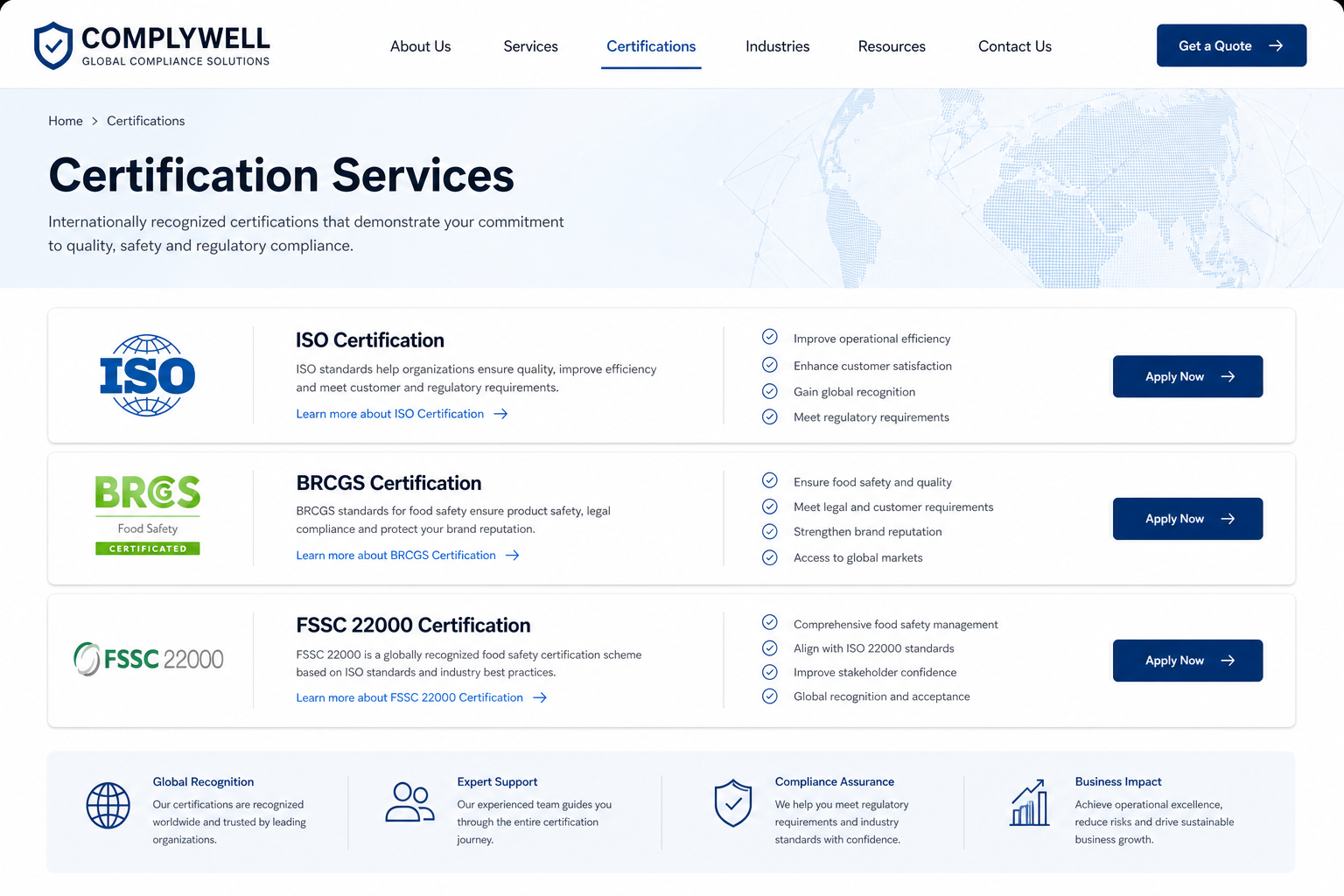Go to the Services nav item
The image size is (1344, 896).
[x=530, y=46]
